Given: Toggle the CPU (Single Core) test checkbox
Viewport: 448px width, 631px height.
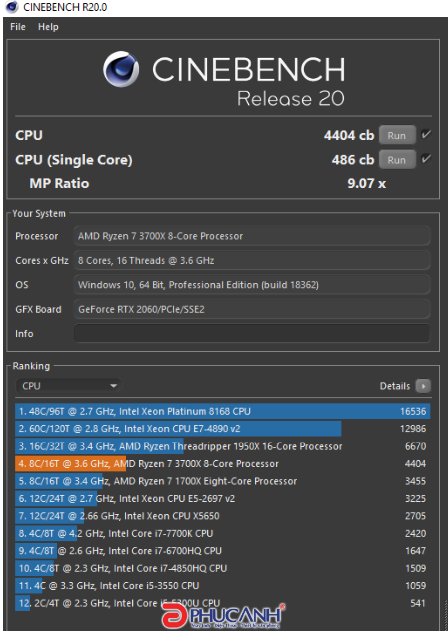Looking at the screenshot, I should point(425,159).
